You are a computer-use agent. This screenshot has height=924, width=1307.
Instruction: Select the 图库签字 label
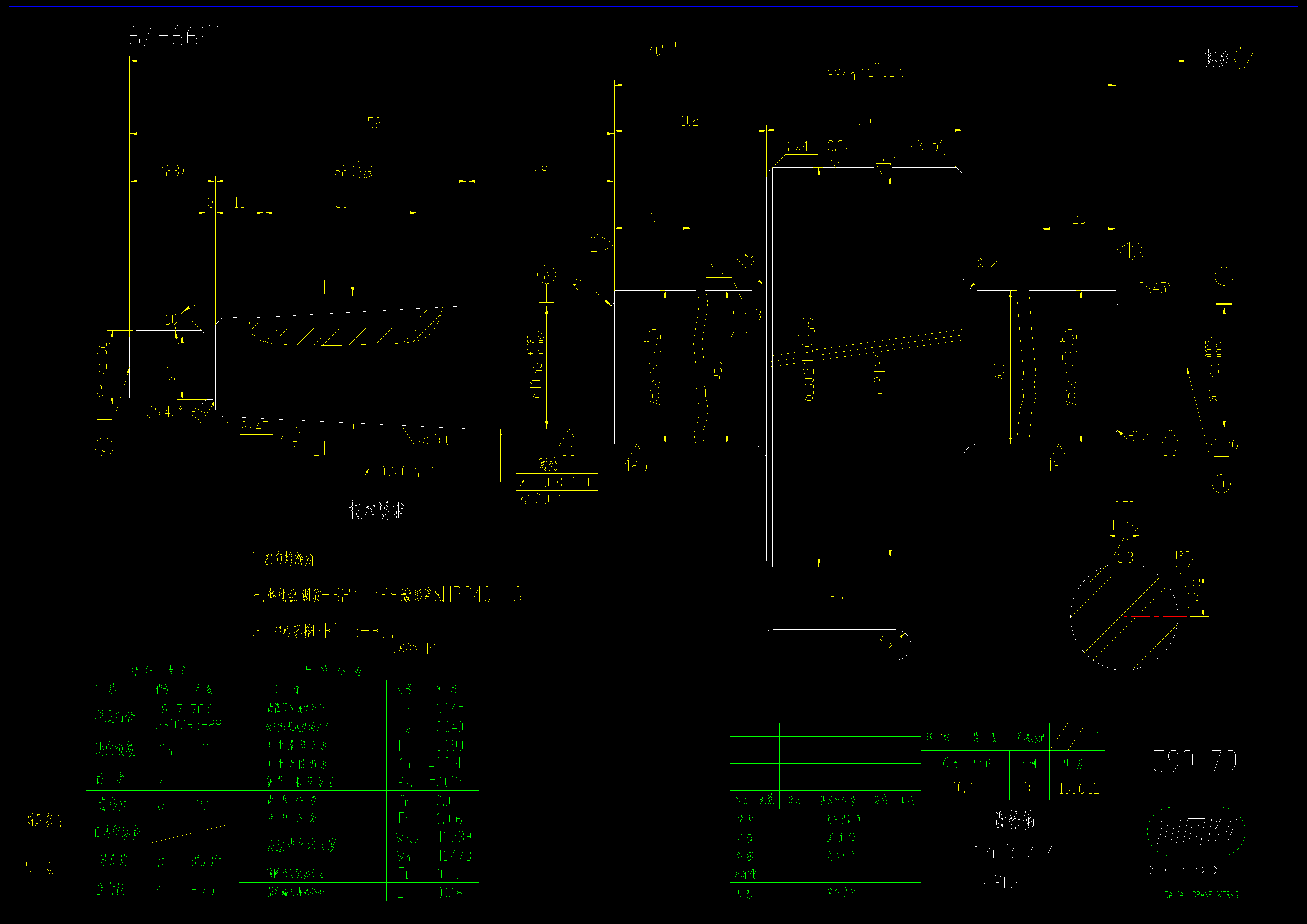click(45, 820)
